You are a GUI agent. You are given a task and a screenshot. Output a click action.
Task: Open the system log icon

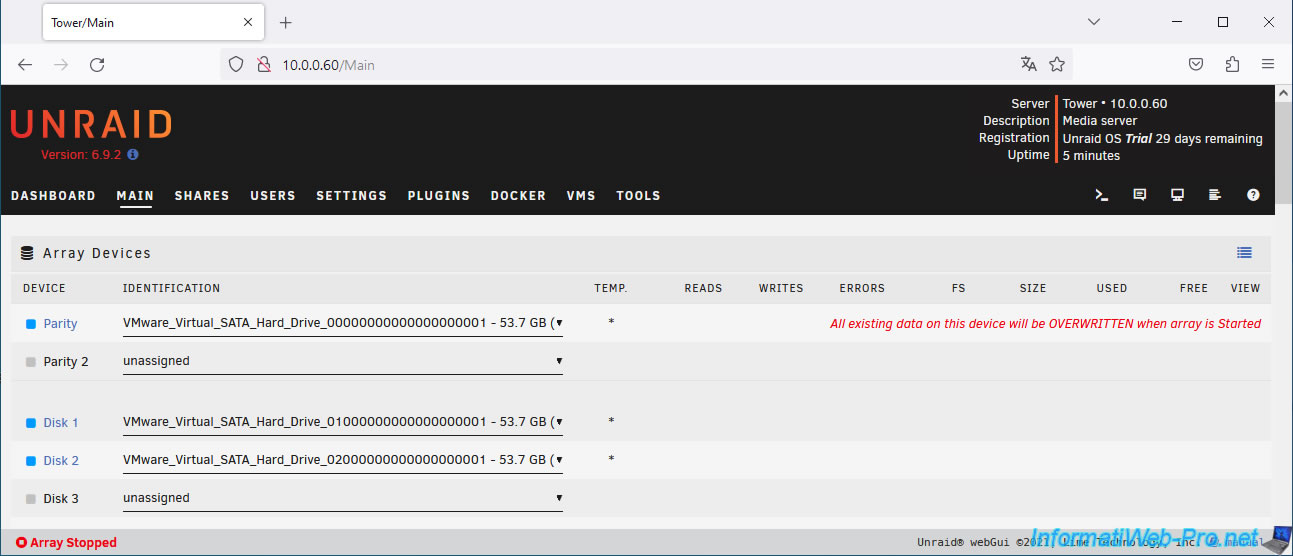[1215, 196]
